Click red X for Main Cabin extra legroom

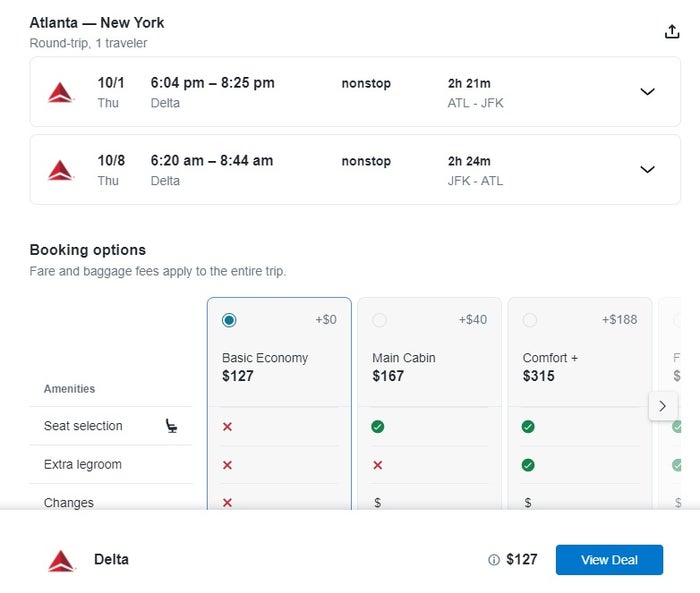click(x=378, y=465)
